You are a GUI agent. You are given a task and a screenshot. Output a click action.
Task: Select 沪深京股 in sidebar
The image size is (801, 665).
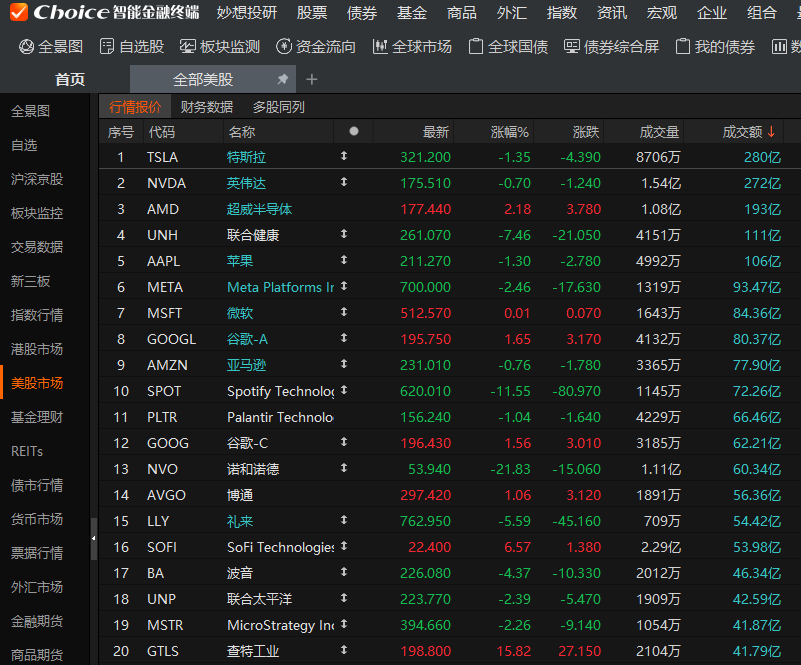tap(37, 179)
